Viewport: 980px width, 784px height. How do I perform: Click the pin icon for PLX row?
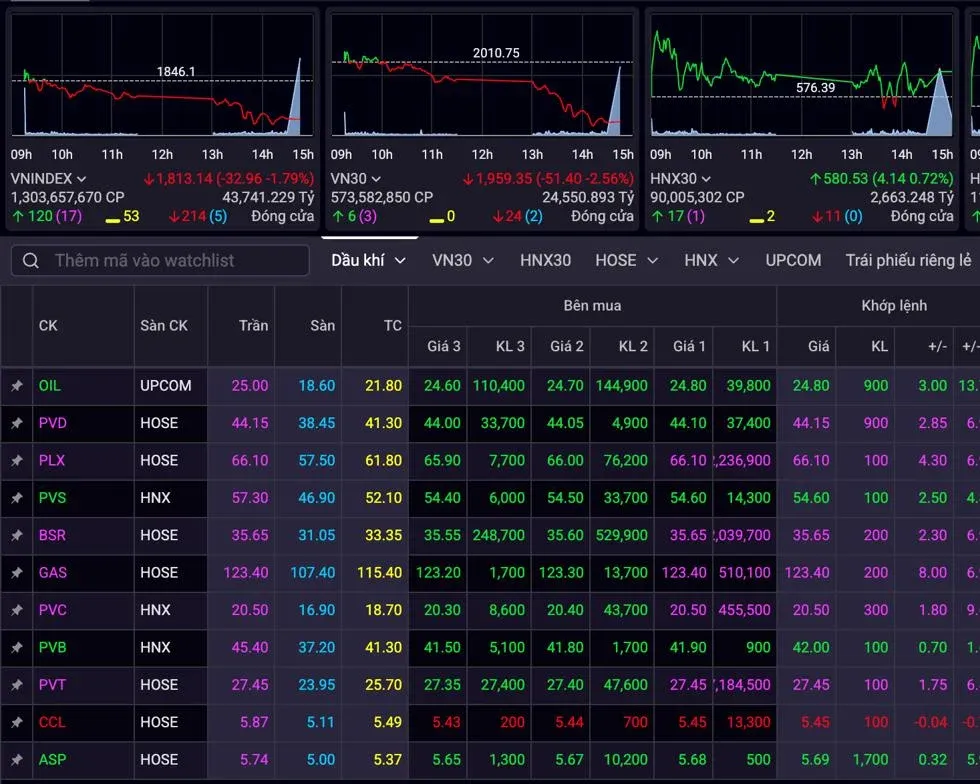17,461
